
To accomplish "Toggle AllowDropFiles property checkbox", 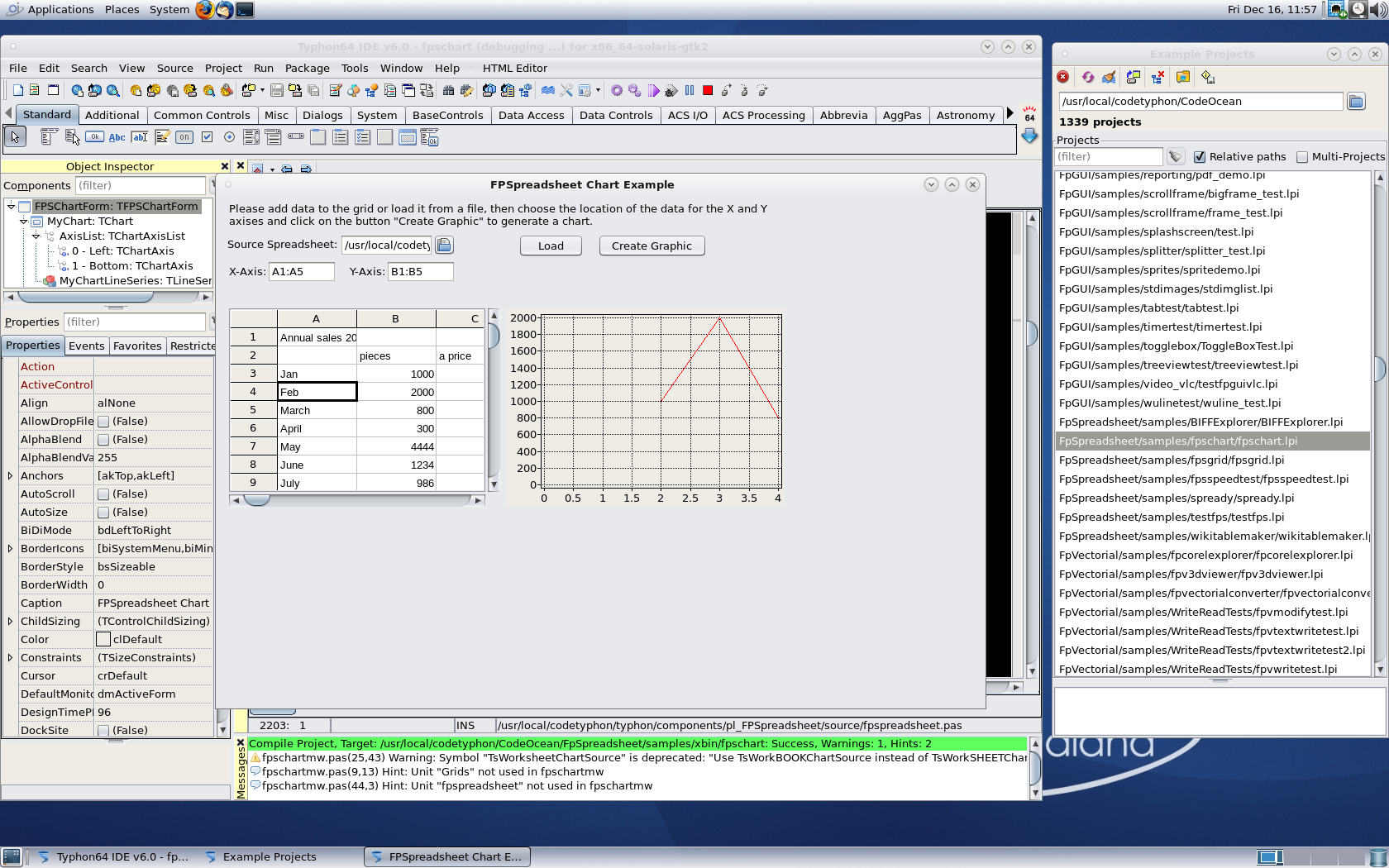I will pyautogui.click(x=103, y=422).
